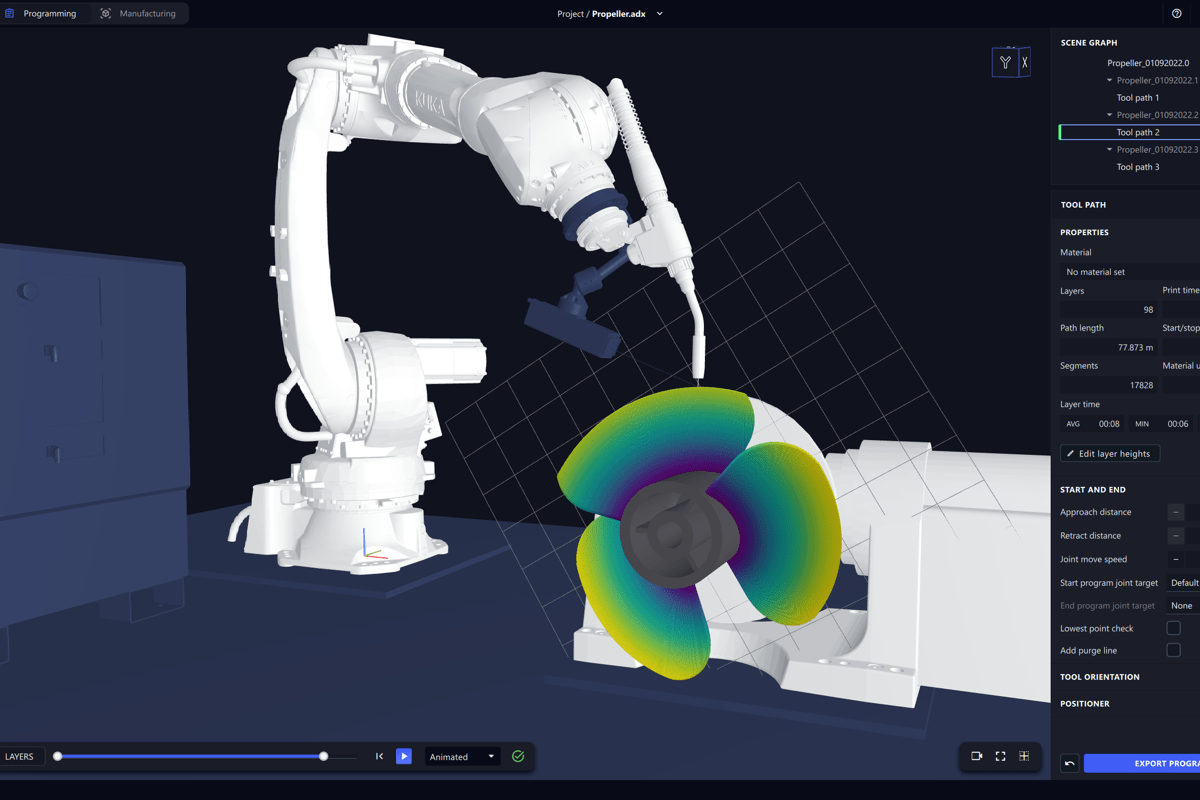The width and height of the screenshot is (1200, 800).
Task: Click the green validation checkmark icon
Action: click(518, 757)
